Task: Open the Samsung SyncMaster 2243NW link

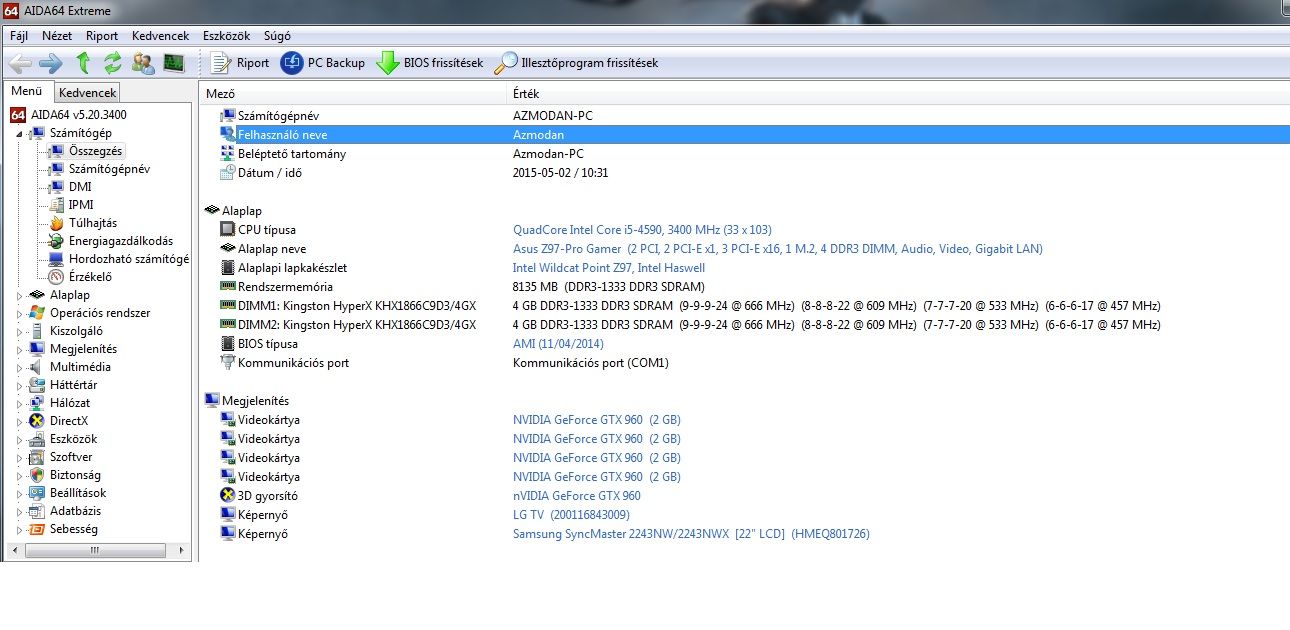Action: (x=691, y=534)
